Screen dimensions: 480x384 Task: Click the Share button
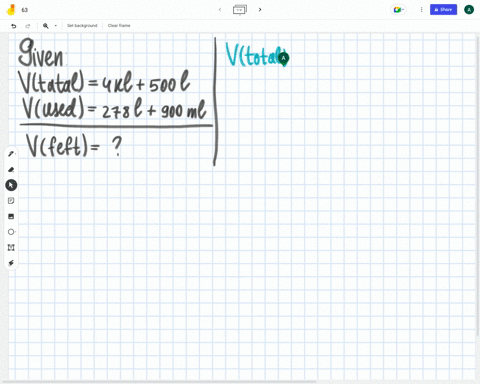click(x=443, y=10)
